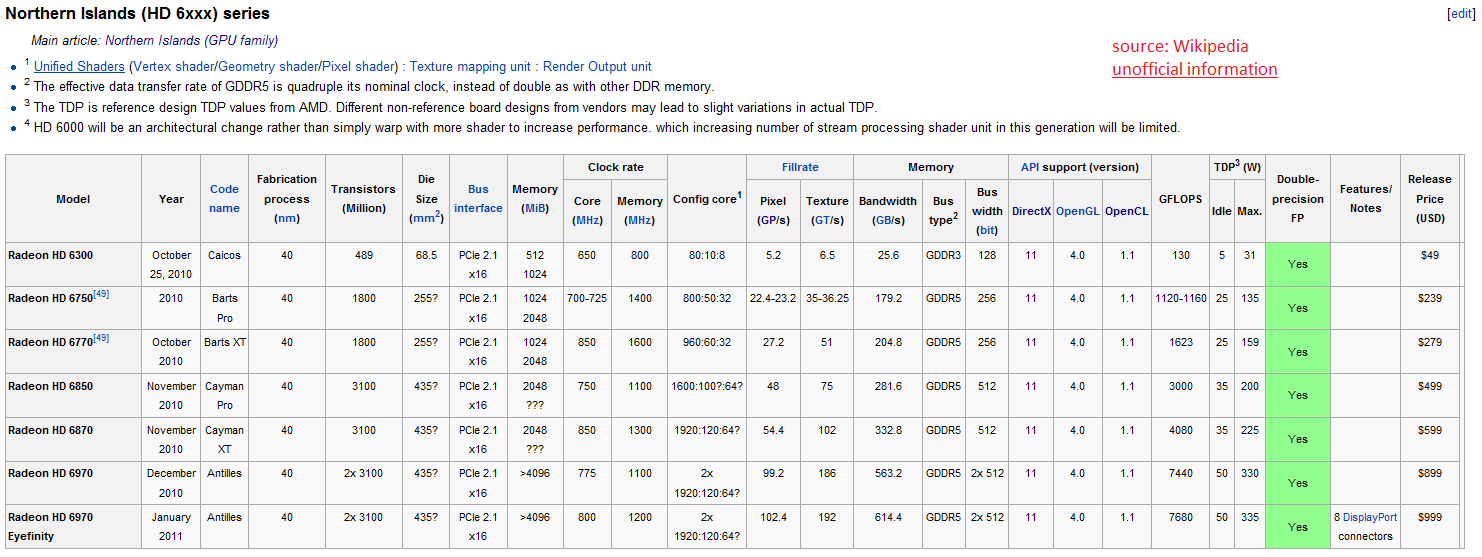Click the Fillrate column header link
Viewport: 1482px width, 557px height.
pos(799,167)
